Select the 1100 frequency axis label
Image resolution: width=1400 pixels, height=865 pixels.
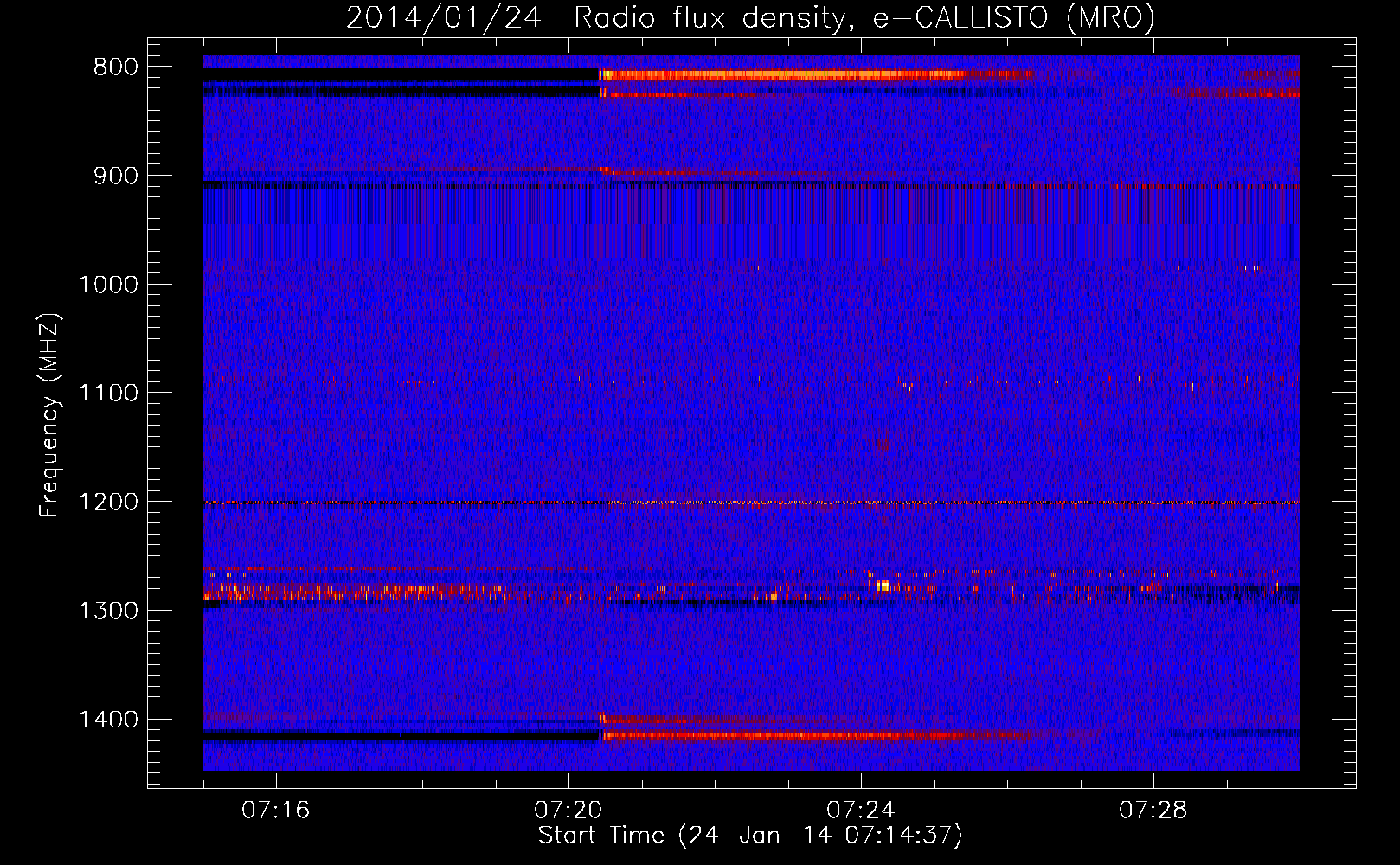coord(108,393)
